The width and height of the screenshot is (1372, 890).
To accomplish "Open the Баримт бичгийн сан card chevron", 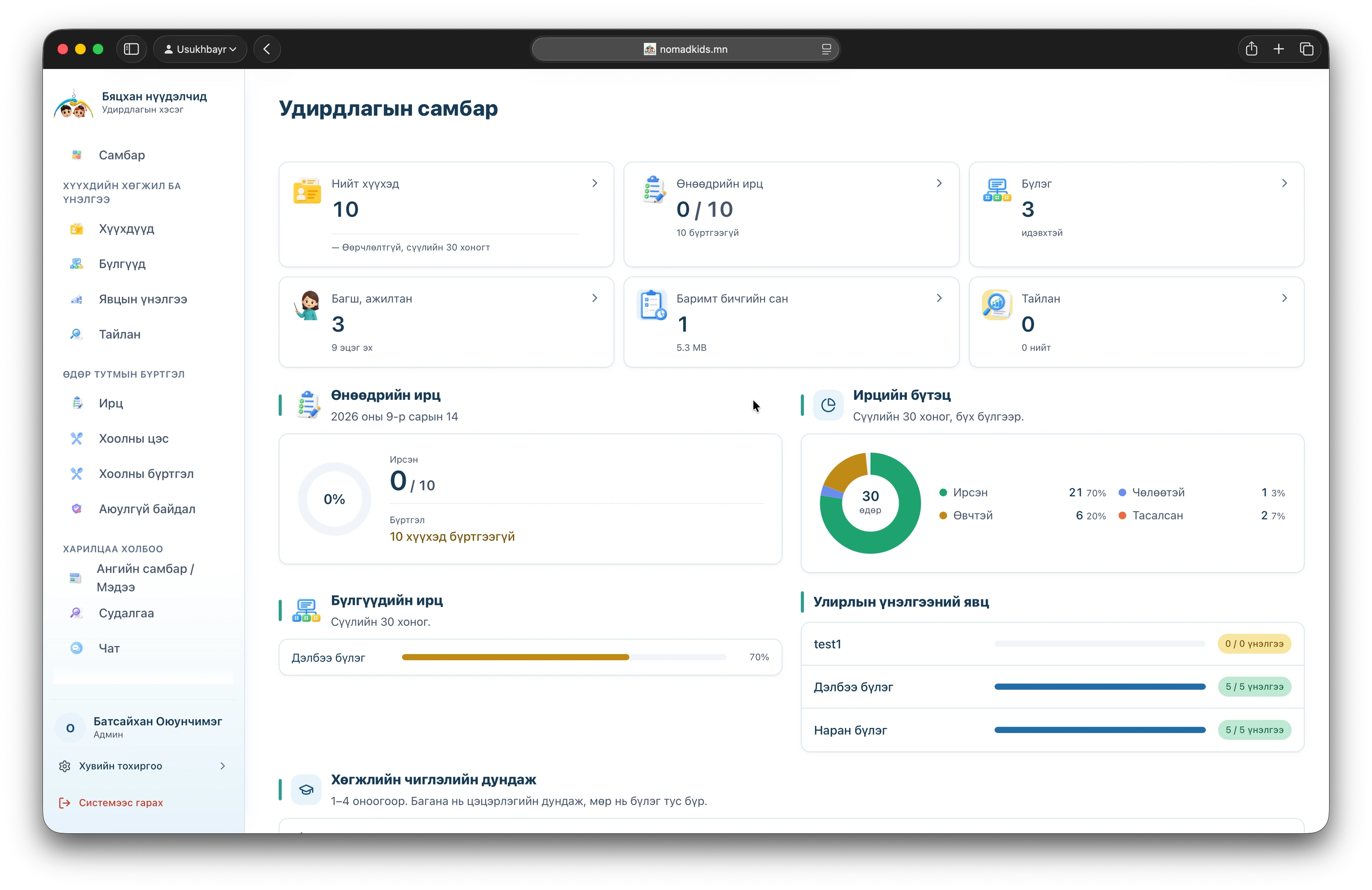I will point(939,298).
